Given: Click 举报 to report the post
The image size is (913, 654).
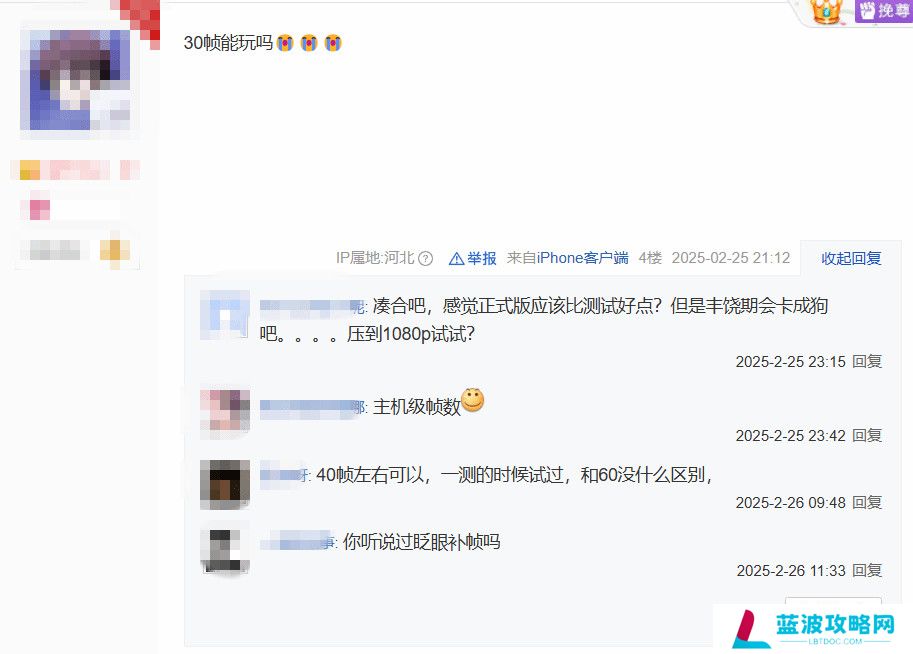Looking at the screenshot, I should 482,258.
